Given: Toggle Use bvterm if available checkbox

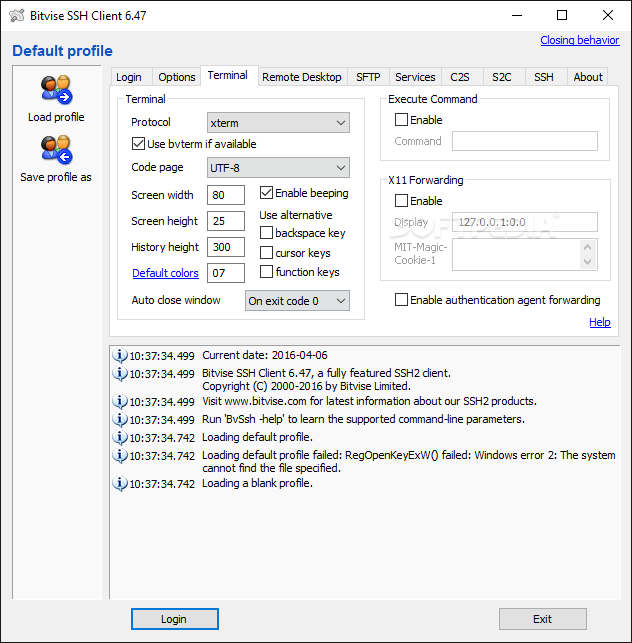Looking at the screenshot, I should click(138, 144).
